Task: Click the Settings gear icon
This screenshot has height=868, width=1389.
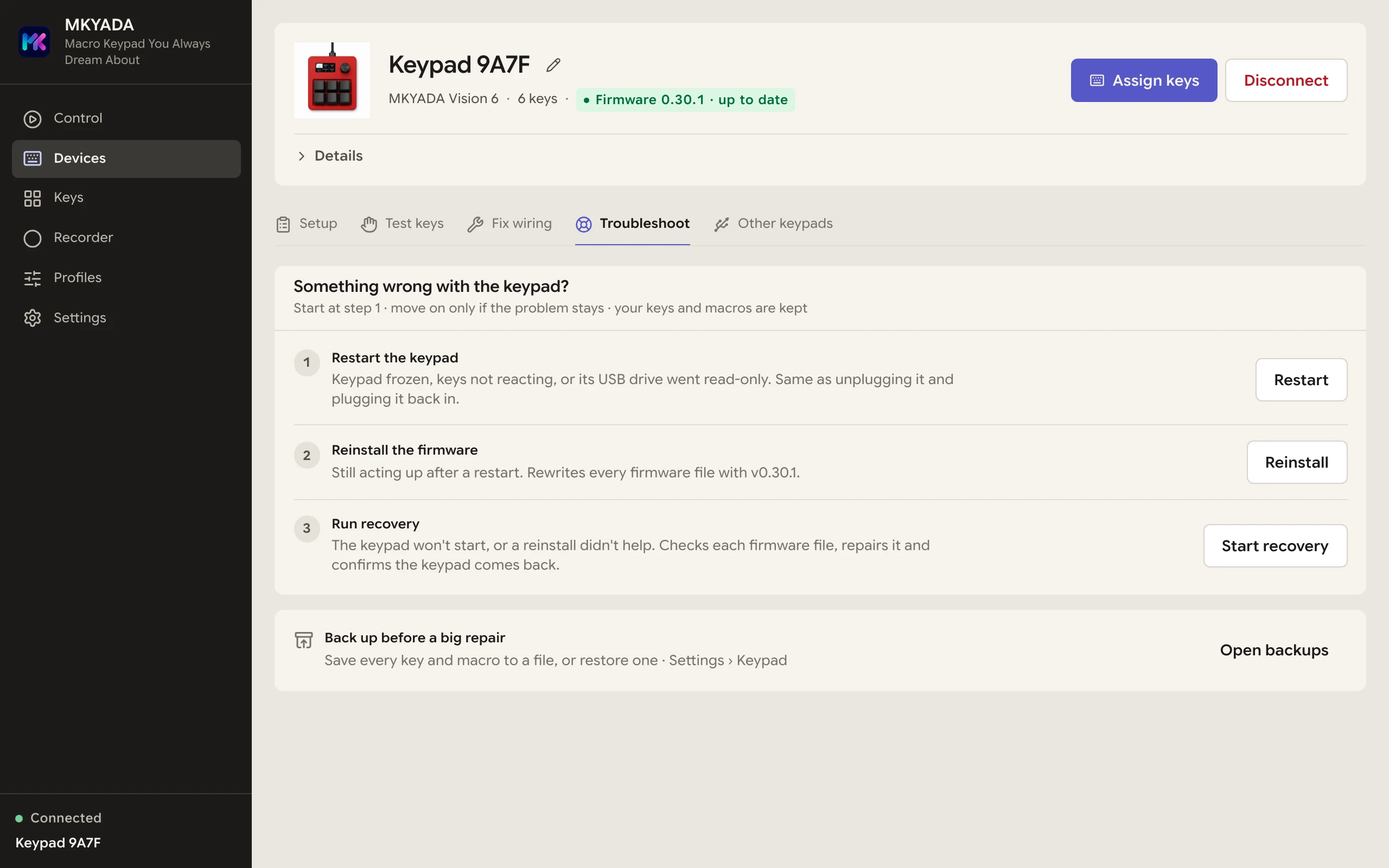Action: [x=32, y=318]
